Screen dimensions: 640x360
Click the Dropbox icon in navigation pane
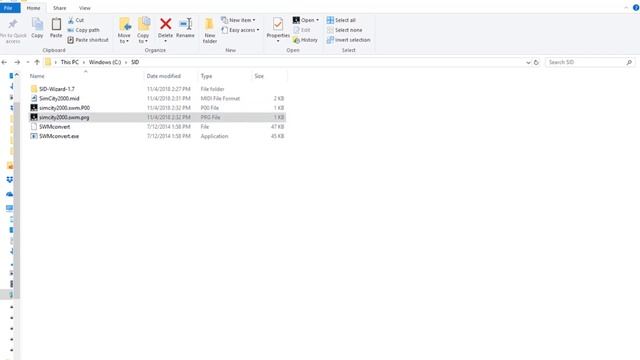[9, 180]
